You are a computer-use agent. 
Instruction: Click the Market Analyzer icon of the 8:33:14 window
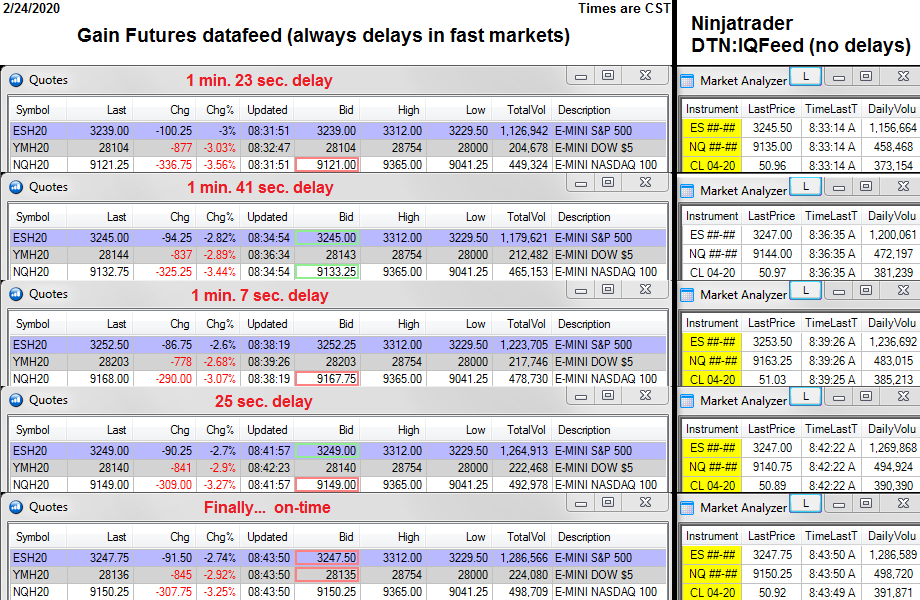click(686, 81)
